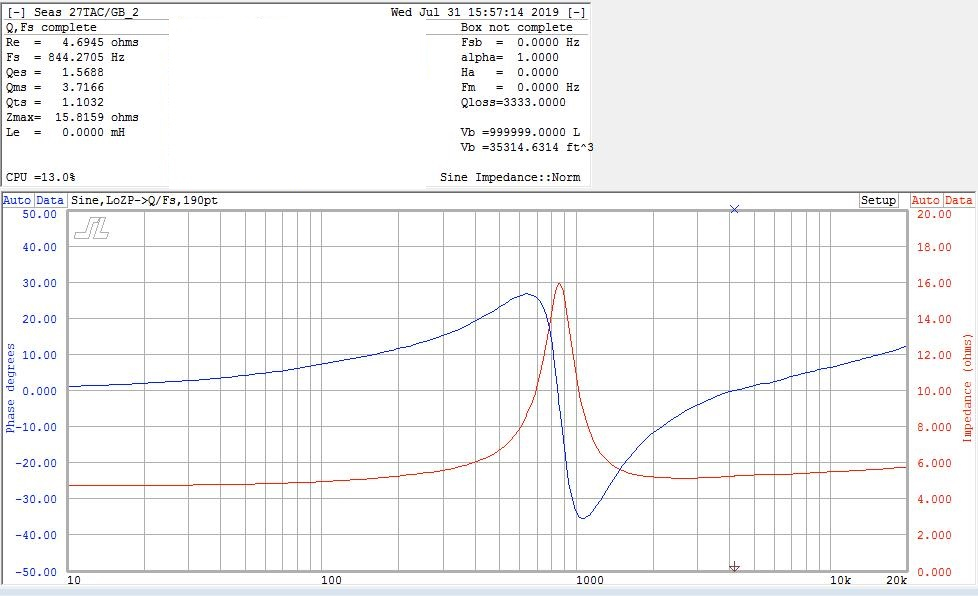Click the Vb =999999.0000 L value

(x=519, y=132)
